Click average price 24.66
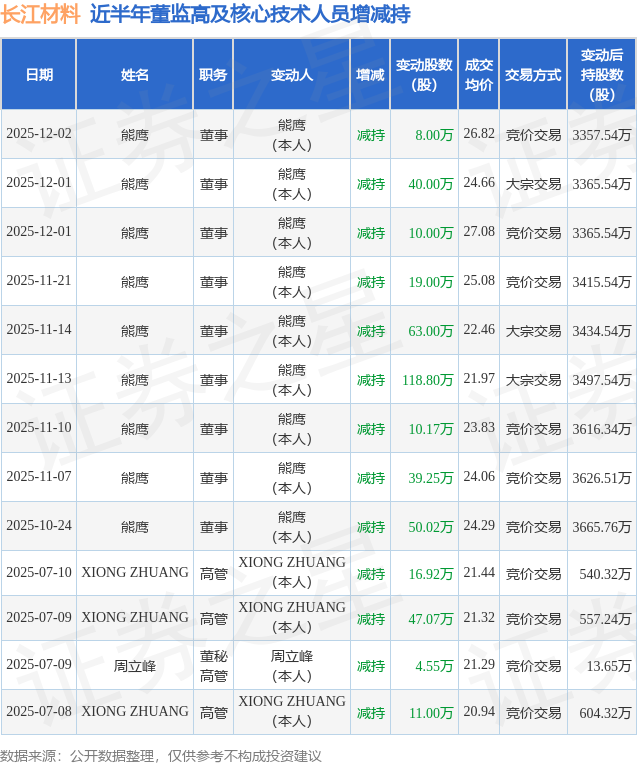 tap(479, 182)
